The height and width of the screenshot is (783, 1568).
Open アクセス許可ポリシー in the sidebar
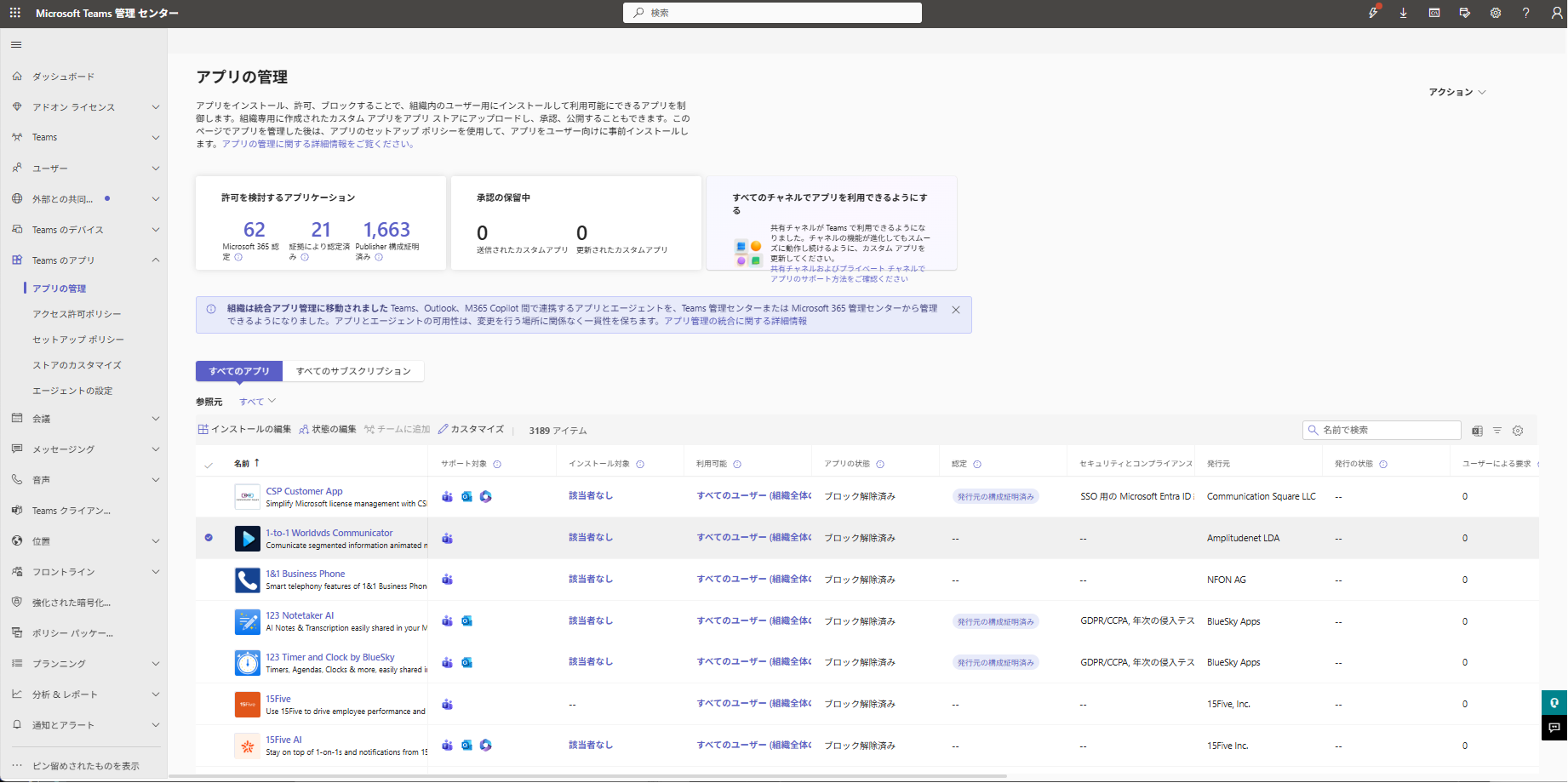click(77, 314)
